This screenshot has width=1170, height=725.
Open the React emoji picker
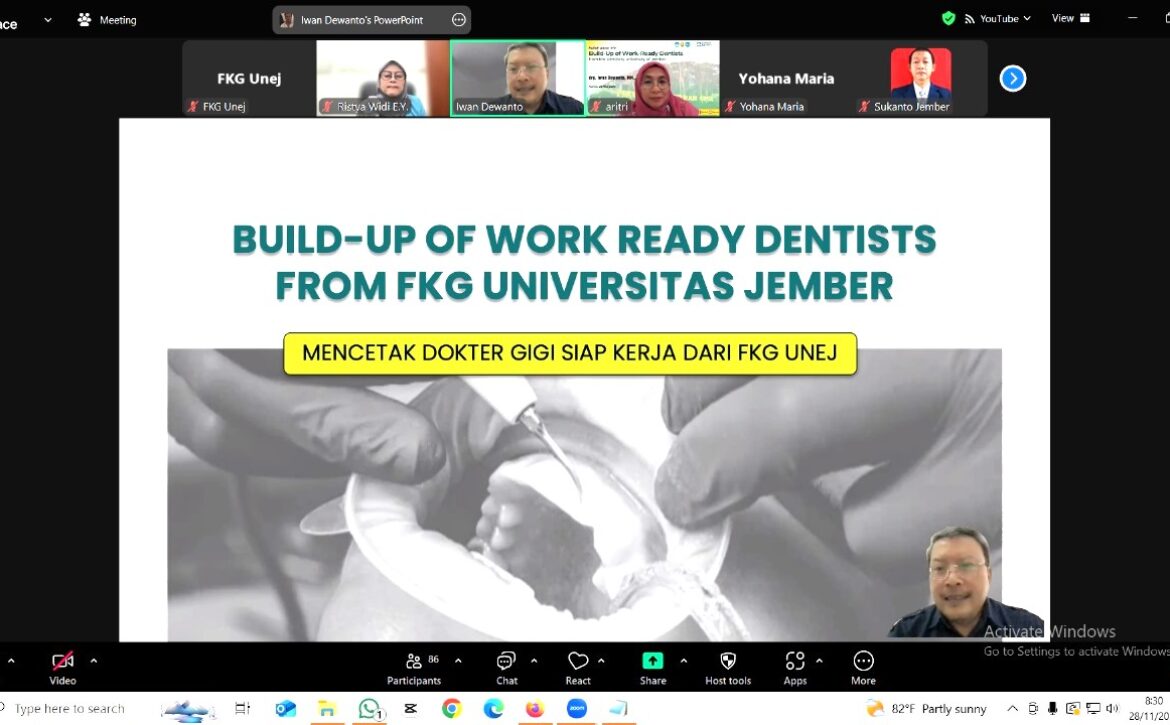point(578,668)
